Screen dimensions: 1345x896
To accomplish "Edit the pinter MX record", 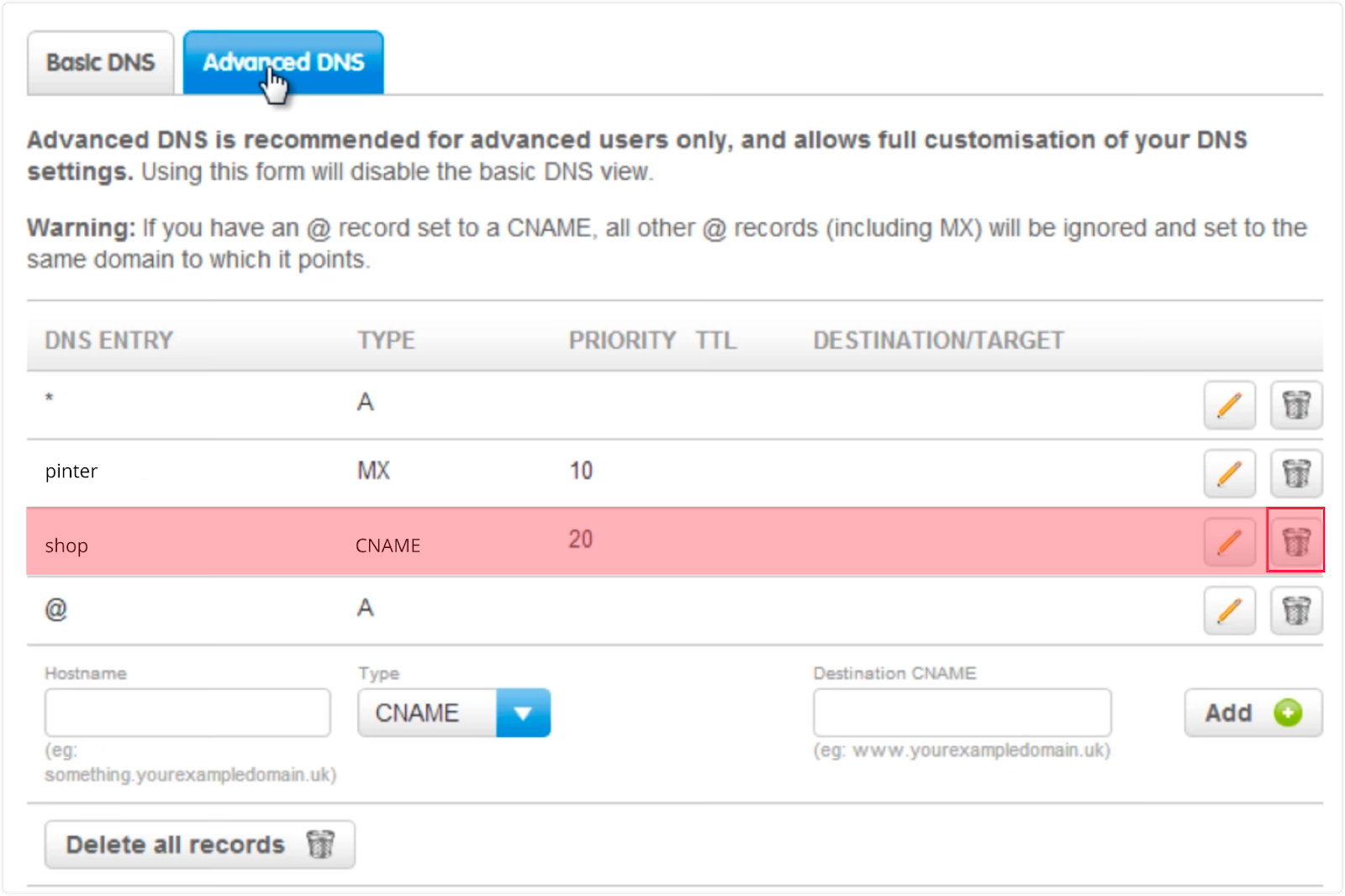I will pyautogui.click(x=1229, y=473).
